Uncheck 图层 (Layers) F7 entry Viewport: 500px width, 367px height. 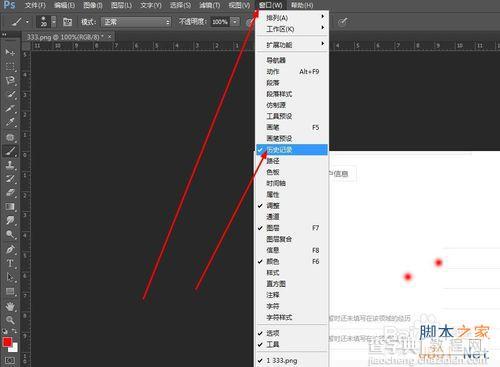(292, 228)
